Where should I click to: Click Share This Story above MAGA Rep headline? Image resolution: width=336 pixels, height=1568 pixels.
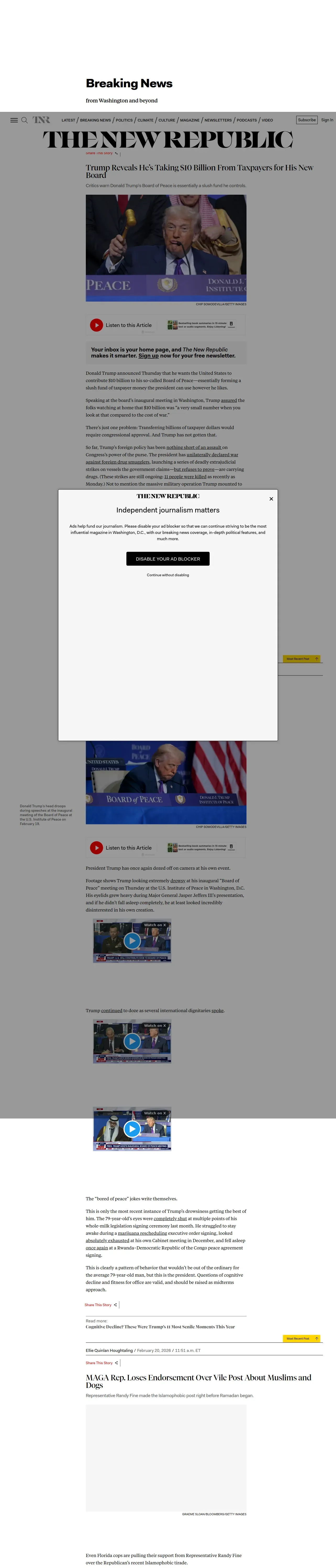coord(102,1363)
